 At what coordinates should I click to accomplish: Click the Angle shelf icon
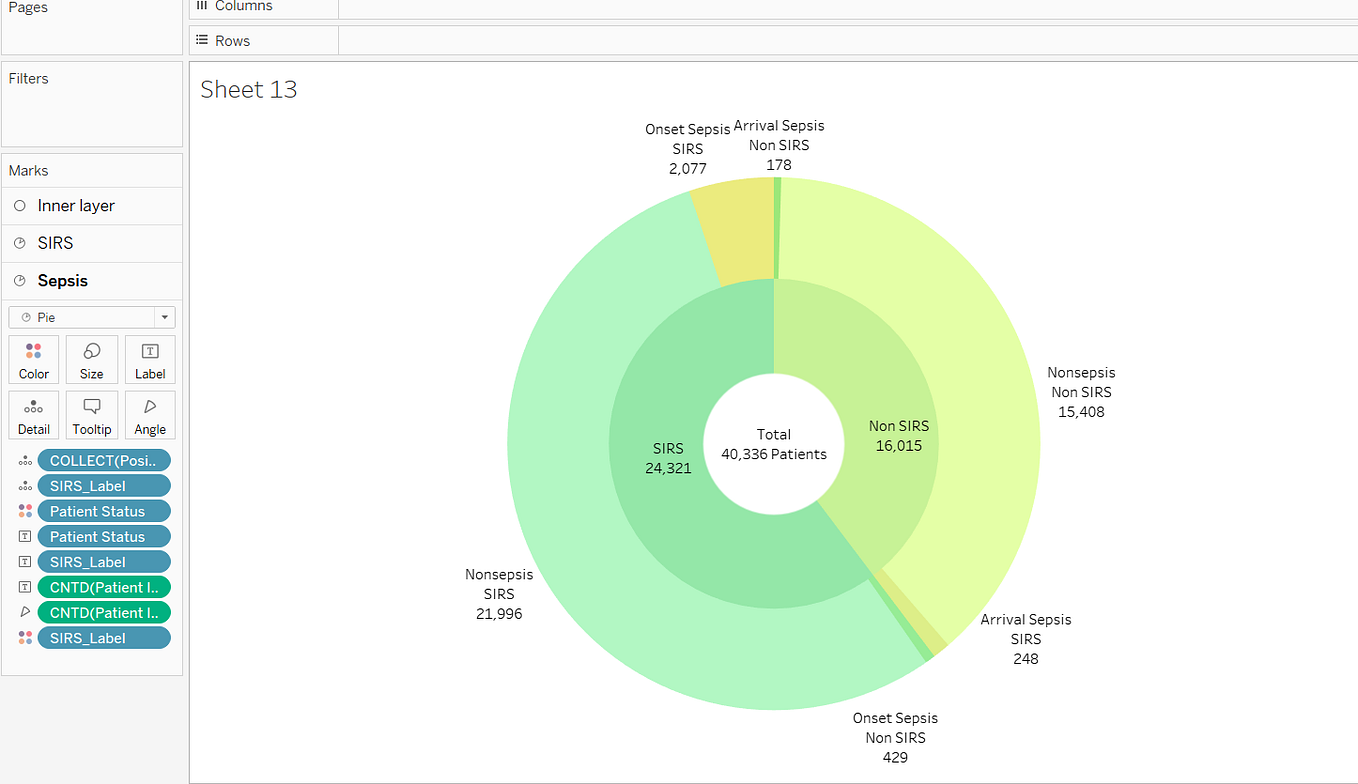150,415
